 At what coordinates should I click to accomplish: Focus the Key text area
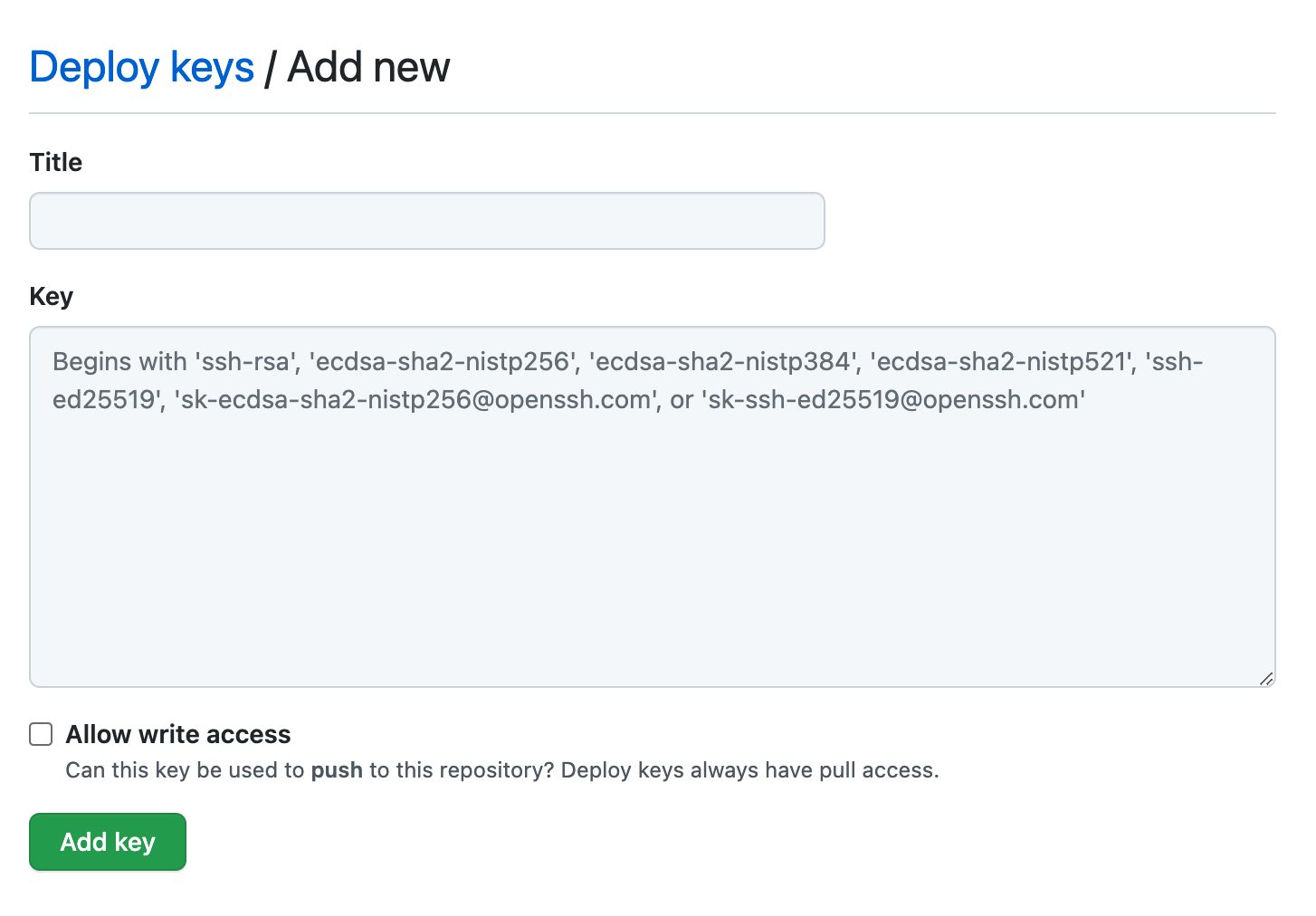point(652,507)
